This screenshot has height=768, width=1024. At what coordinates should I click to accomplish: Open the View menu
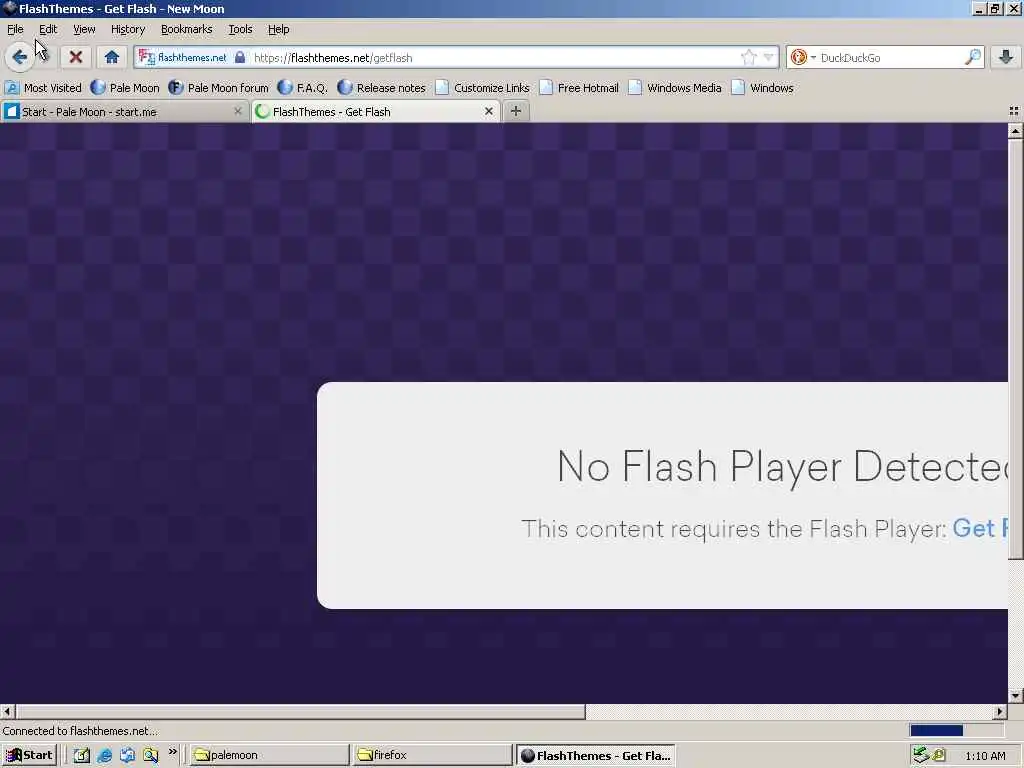84,29
